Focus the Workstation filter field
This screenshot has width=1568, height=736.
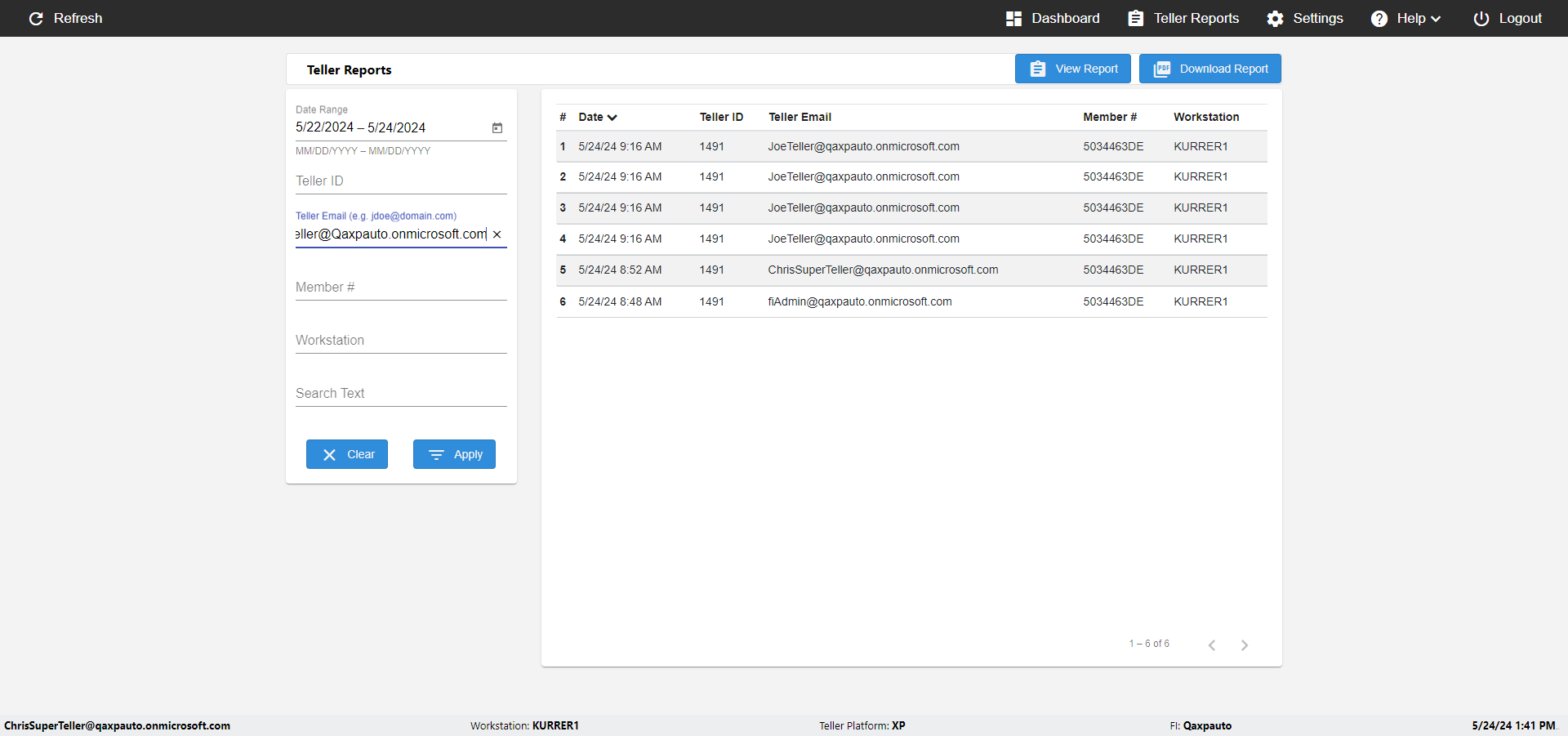click(401, 340)
